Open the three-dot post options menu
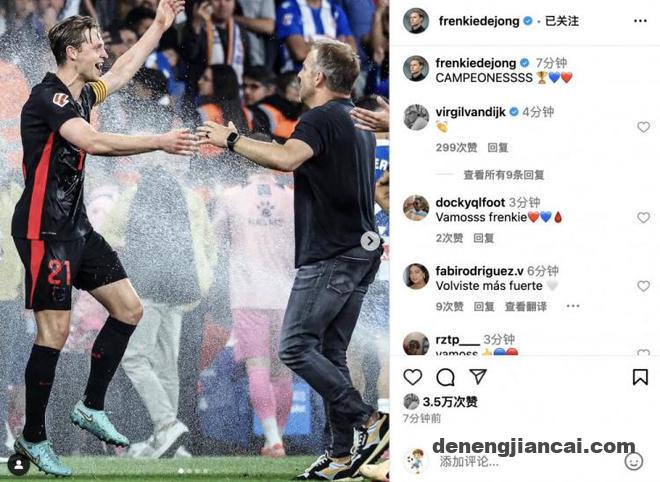This screenshot has width=660, height=482. 640,21
